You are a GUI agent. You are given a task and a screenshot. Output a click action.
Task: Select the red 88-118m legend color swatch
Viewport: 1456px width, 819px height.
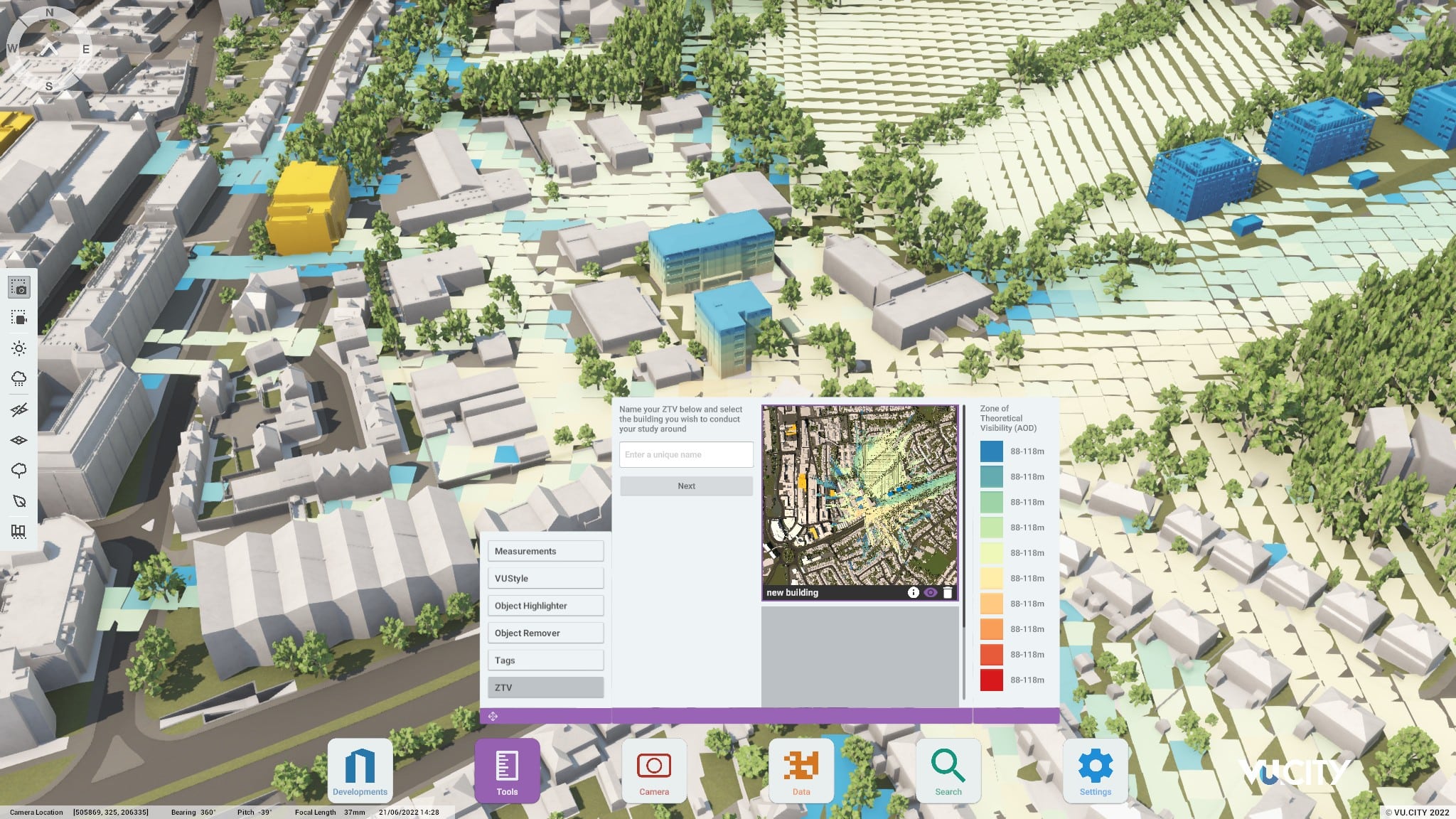click(x=991, y=679)
